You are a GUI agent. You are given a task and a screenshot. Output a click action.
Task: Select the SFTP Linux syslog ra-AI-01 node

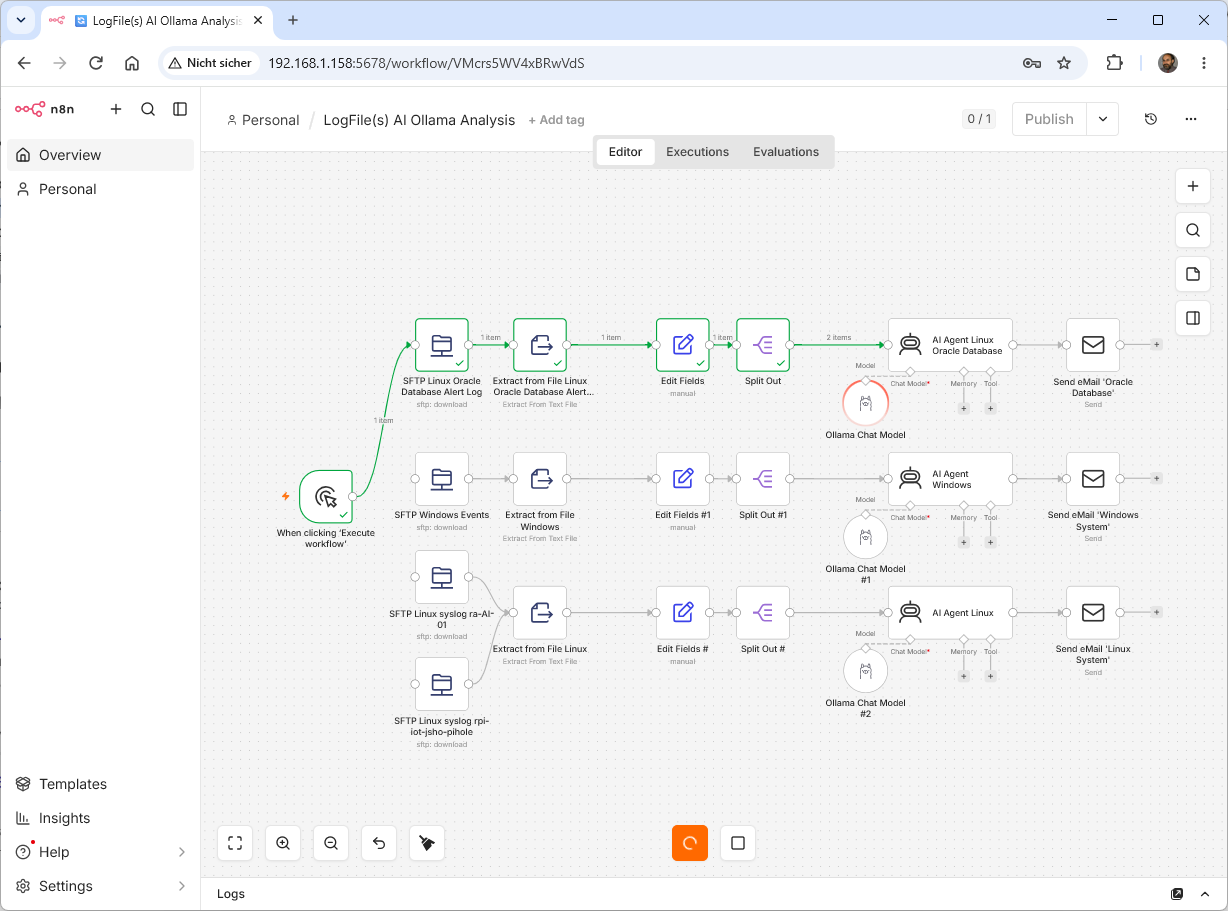(x=442, y=577)
